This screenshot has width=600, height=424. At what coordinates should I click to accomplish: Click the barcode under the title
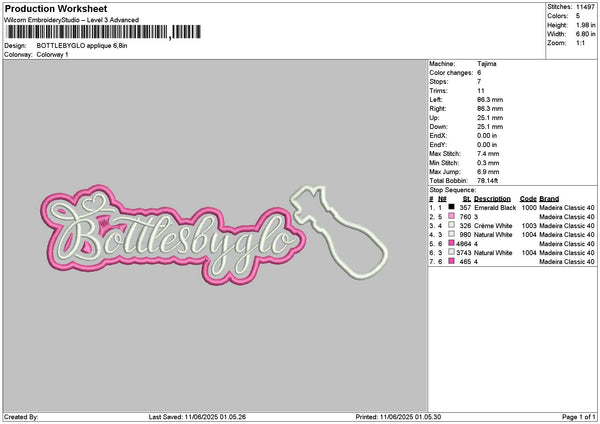click(104, 32)
